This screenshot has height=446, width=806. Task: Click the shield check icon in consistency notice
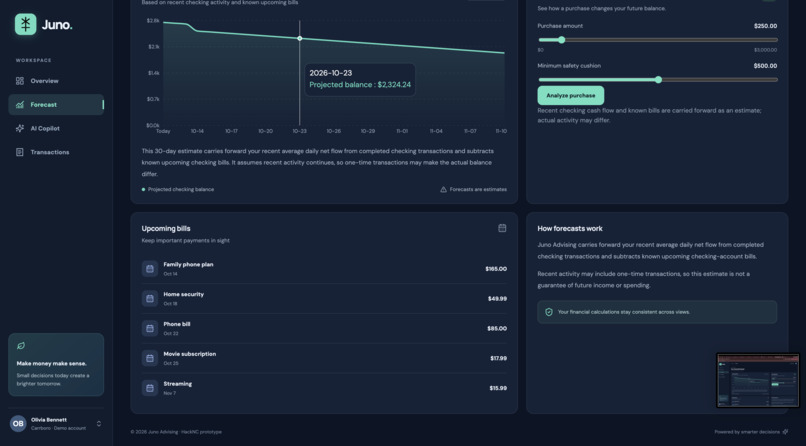coord(549,312)
